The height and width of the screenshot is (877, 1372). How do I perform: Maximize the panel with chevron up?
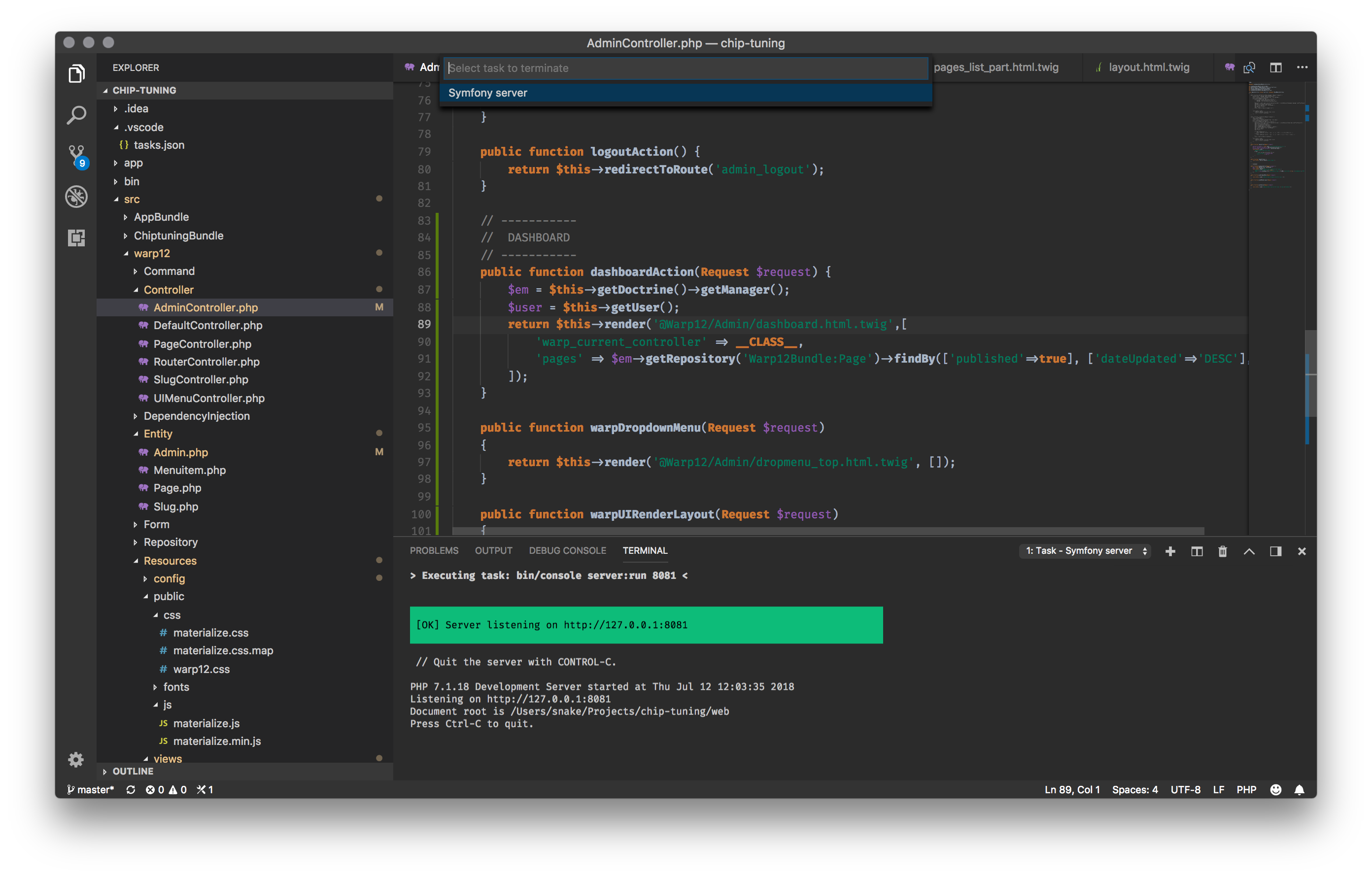1249,551
